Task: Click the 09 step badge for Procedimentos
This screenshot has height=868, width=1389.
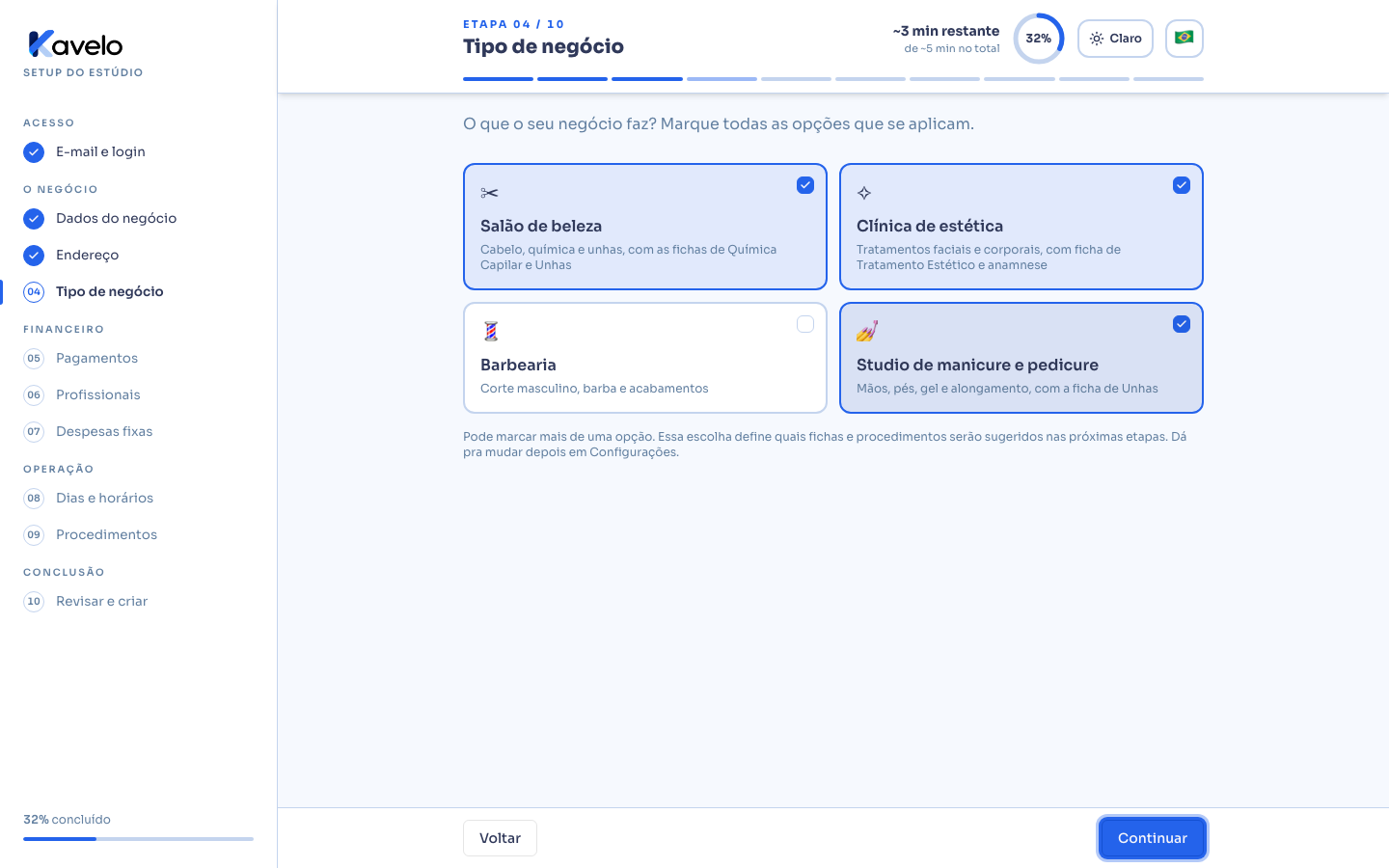Action: (x=34, y=535)
